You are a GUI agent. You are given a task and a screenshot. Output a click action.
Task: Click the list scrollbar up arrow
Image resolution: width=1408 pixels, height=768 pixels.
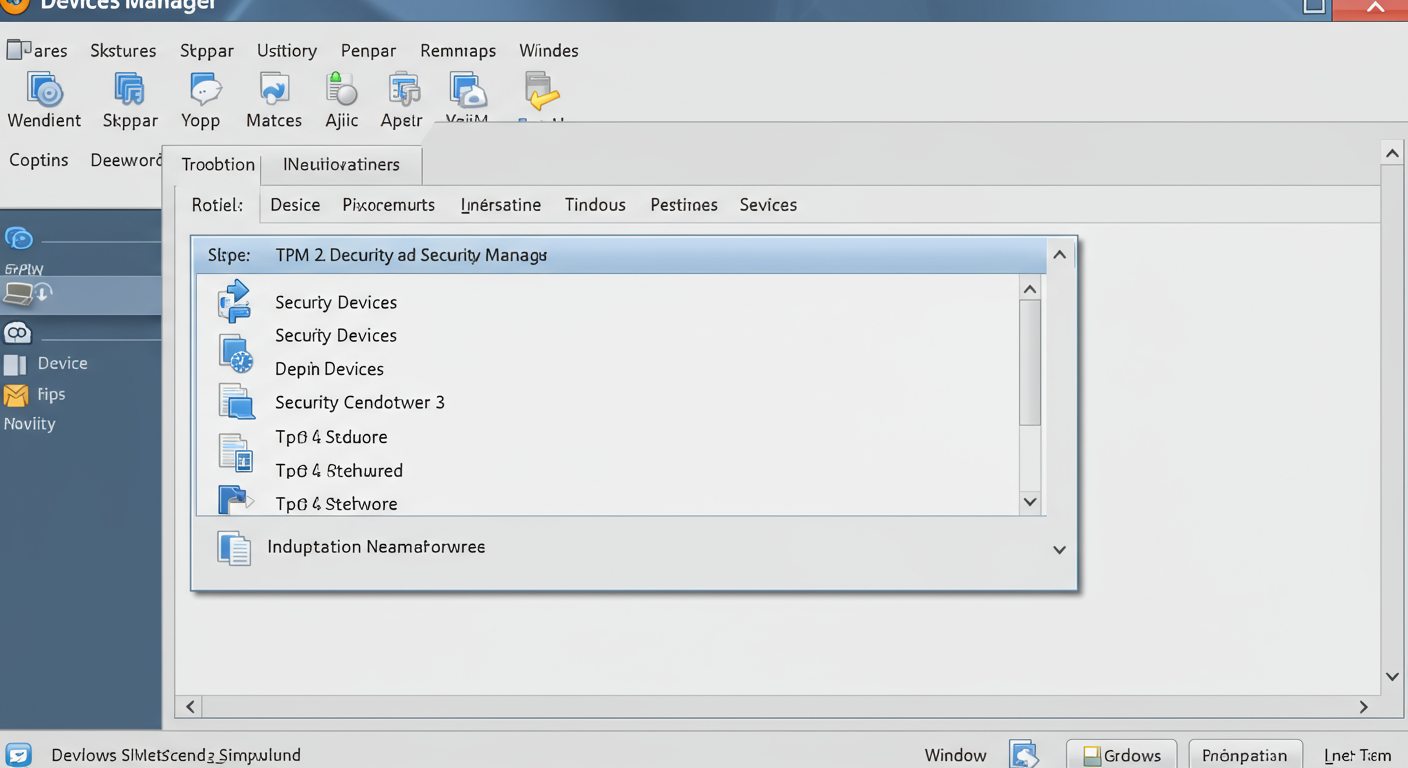[x=1030, y=289]
